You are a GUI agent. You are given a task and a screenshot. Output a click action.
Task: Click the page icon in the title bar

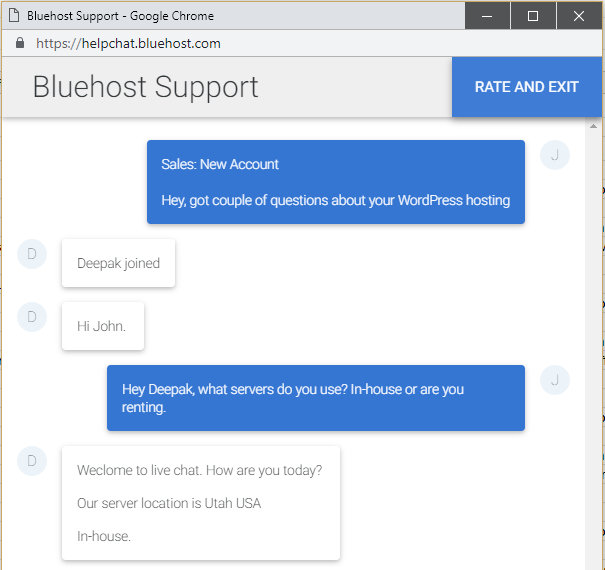[14, 16]
